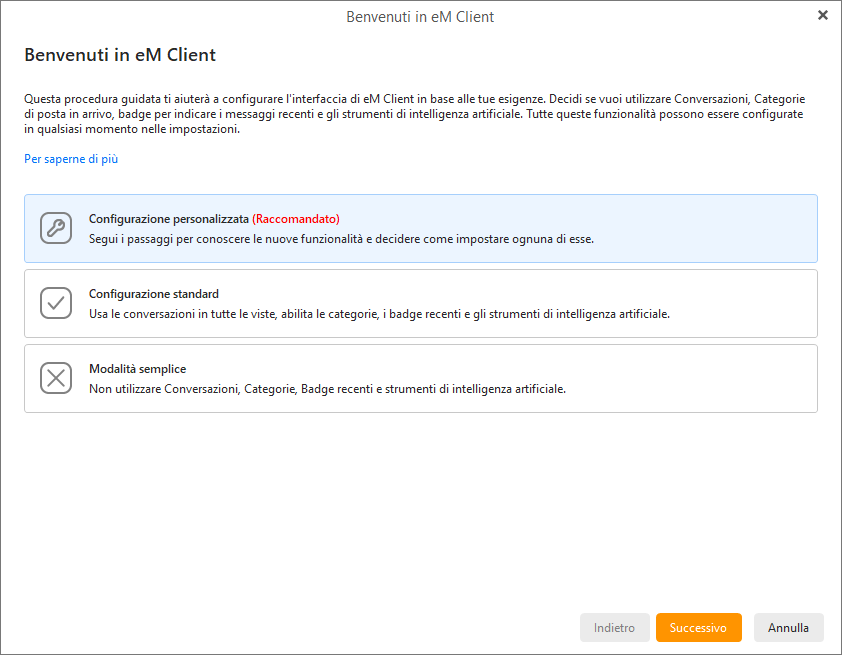Click the Annulla button
The image size is (842, 655).
(x=788, y=628)
